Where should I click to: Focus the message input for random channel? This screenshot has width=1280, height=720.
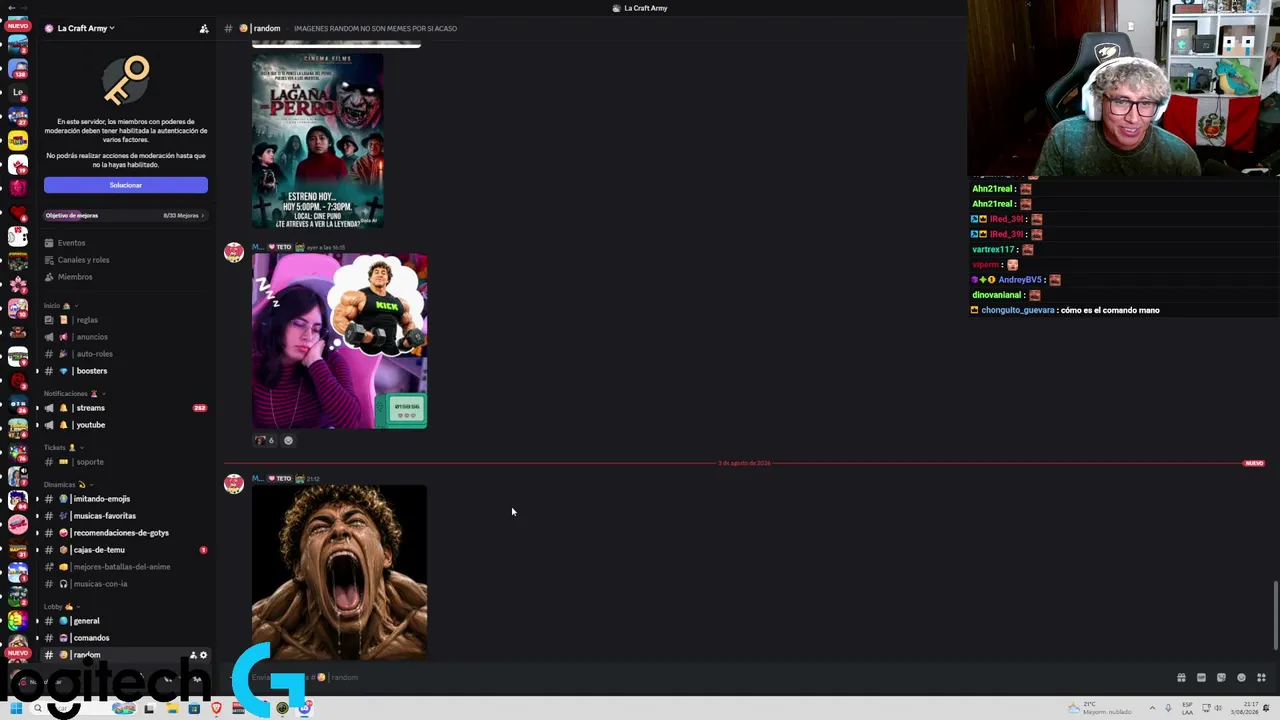[700, 677]
